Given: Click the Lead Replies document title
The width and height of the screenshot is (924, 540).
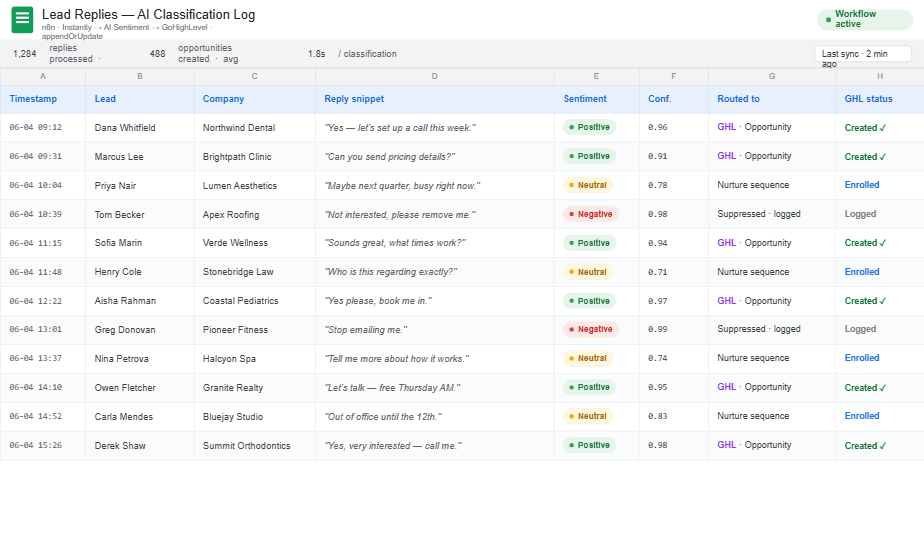Looking at the screenshot, I should (148, 15).
